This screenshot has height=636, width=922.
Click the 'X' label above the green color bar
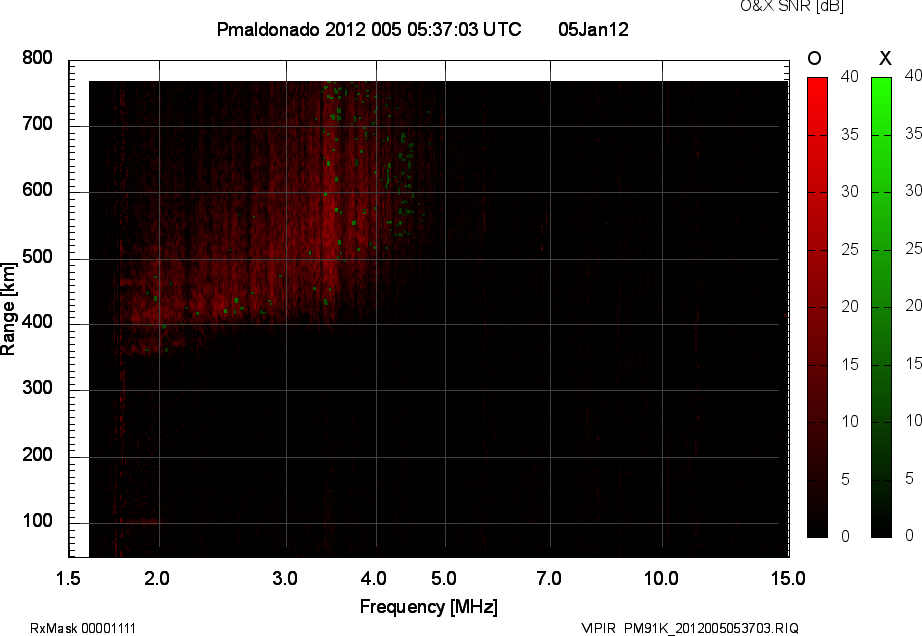885,58
